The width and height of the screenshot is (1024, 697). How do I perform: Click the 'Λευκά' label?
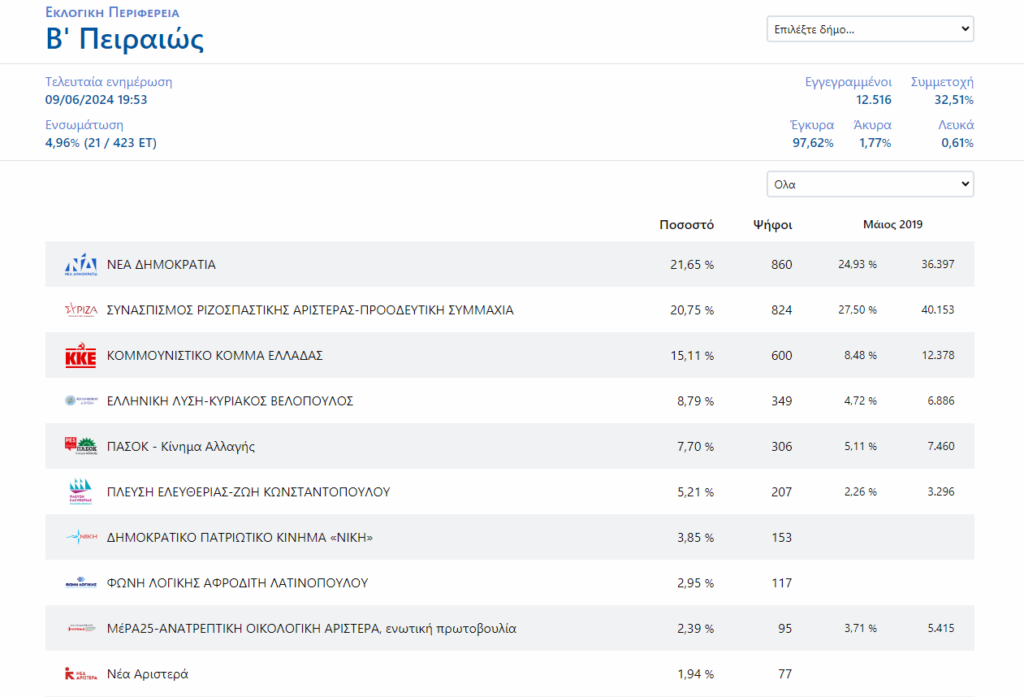pyautogui.click(x=956, y=125)
